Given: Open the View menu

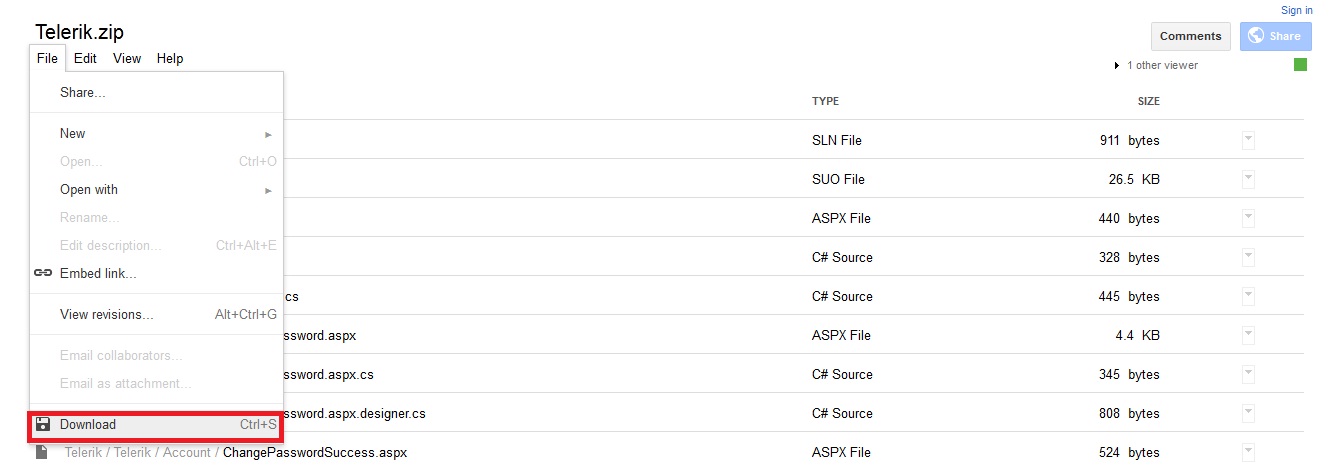Looking at the screenshot, I should pyautogui.click(x=127, y=58).
